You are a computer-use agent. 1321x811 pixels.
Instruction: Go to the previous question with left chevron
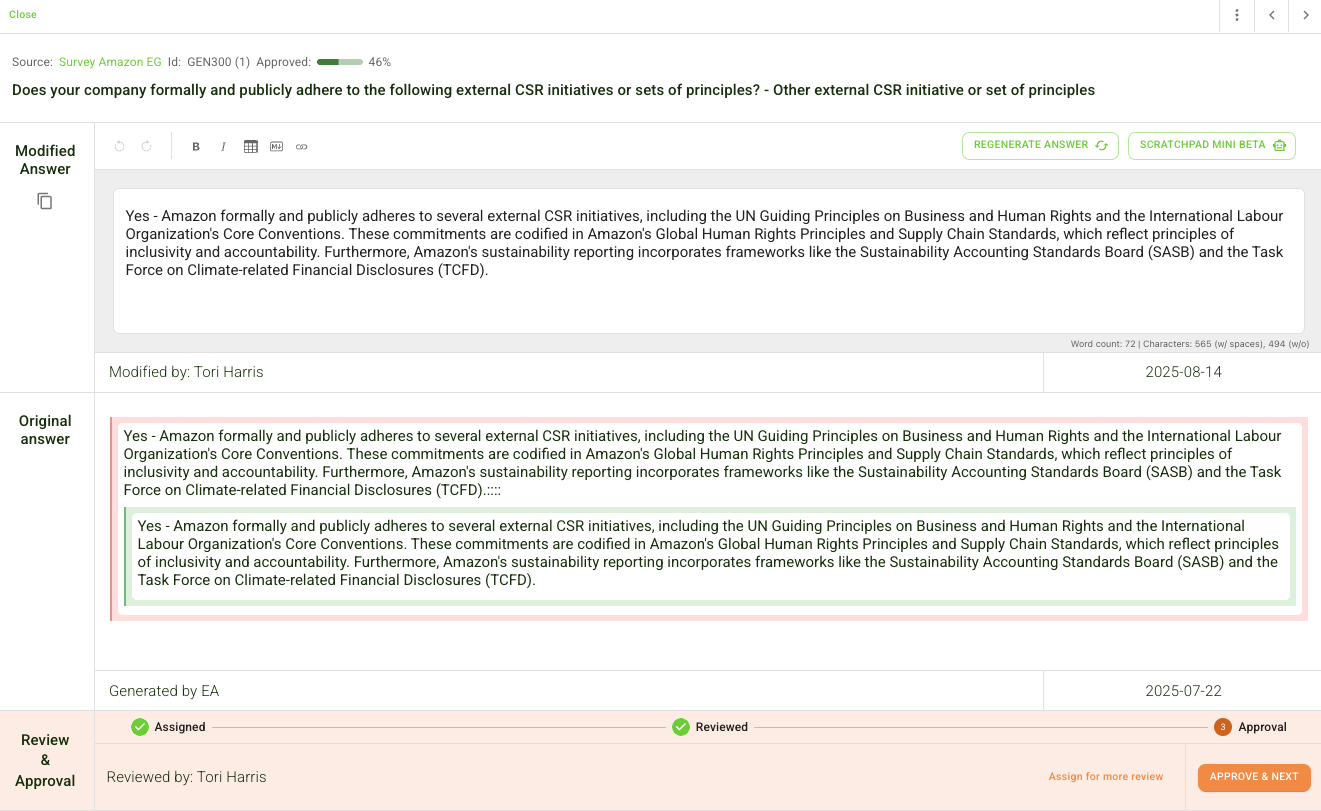pos(1271,15)
